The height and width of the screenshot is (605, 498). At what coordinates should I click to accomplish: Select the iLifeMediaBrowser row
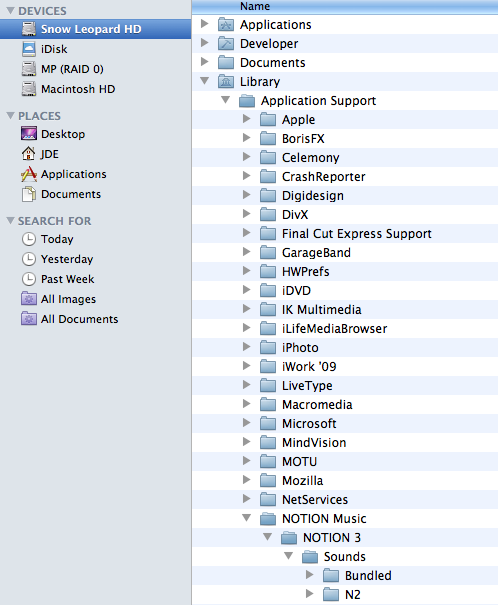(x=345, y=328)
